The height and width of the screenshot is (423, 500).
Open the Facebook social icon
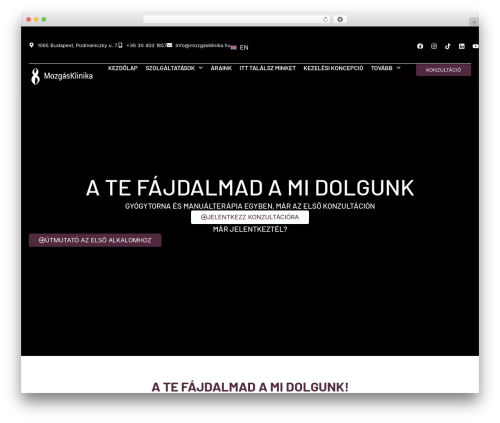[x=420, y=46]
